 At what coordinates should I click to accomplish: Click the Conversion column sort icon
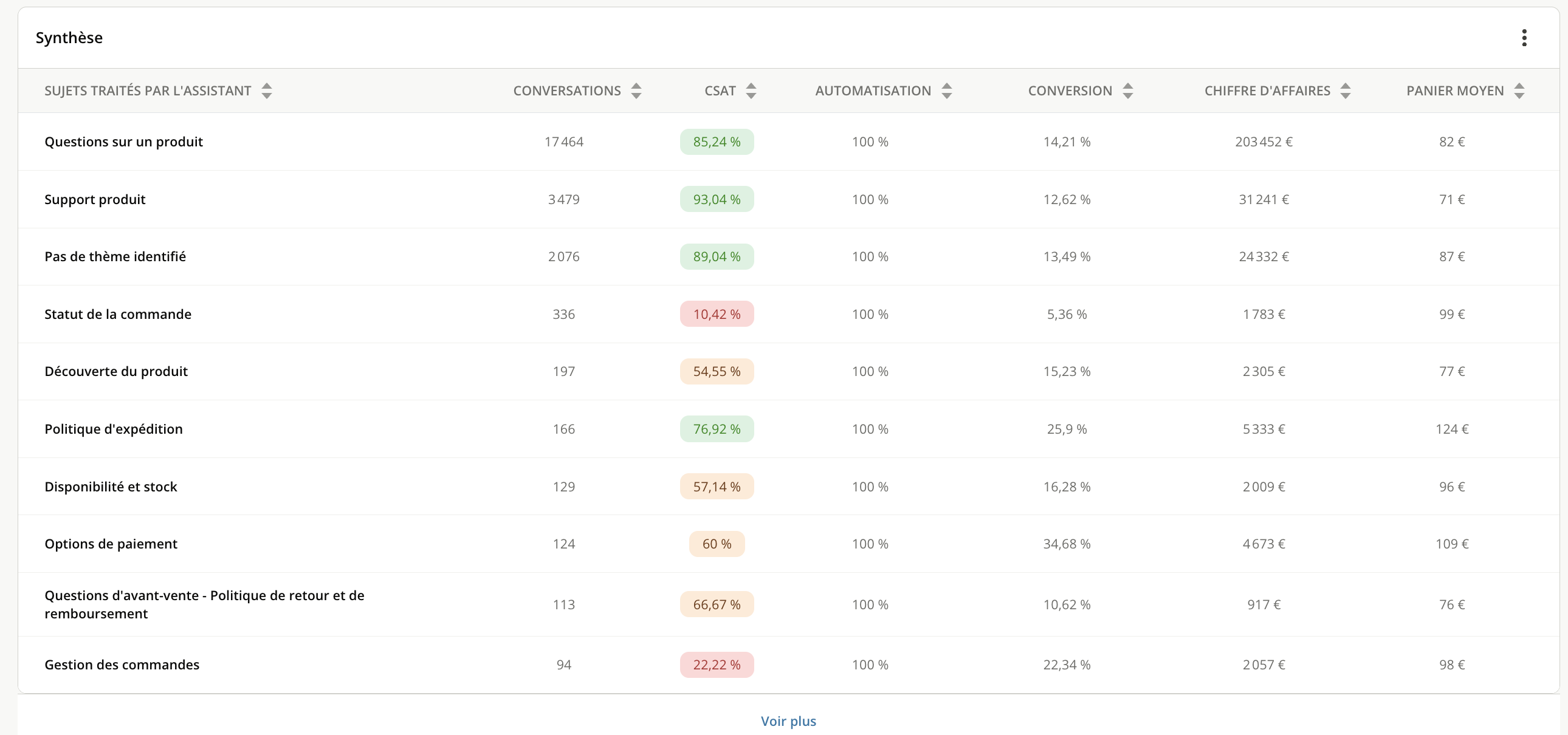[1127, 91]
